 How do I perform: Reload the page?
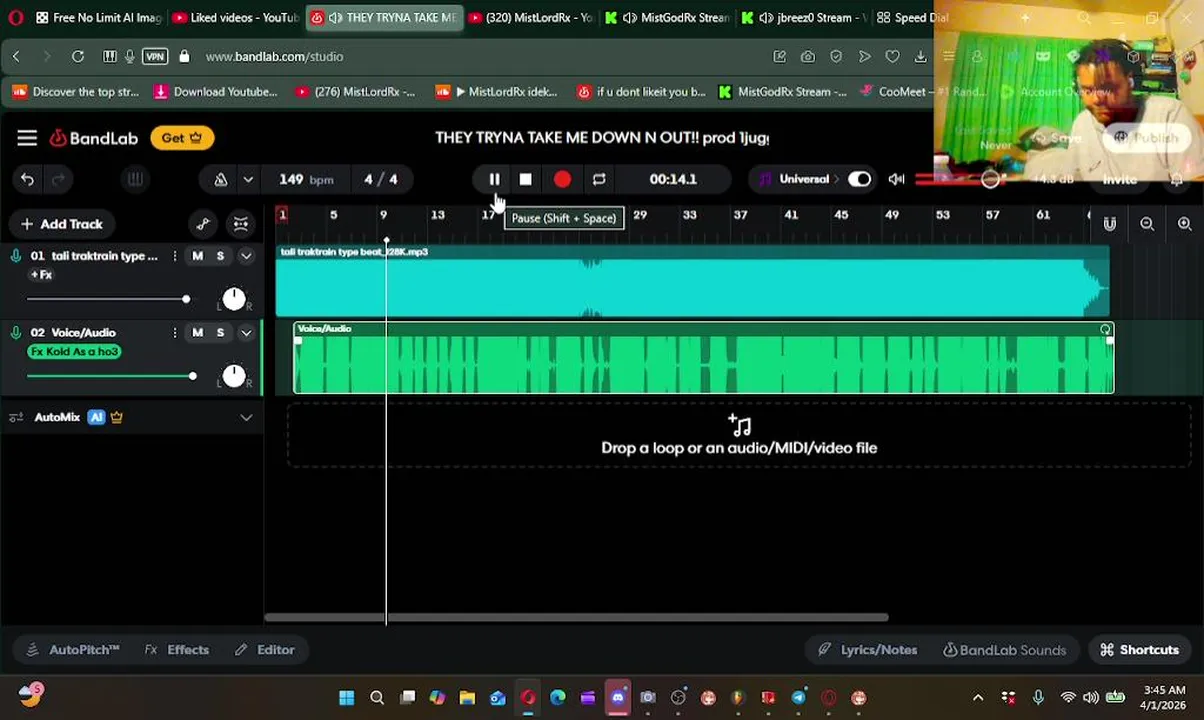pyautogui.click(x=77, y=56)
